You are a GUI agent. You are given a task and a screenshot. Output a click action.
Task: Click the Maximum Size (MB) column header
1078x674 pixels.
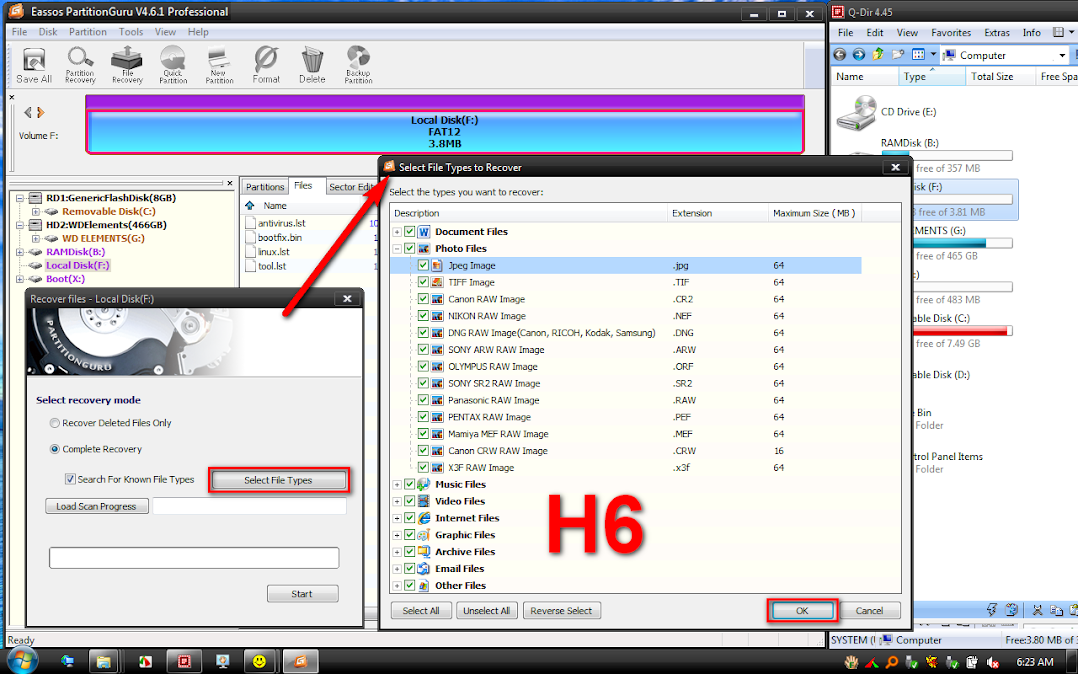pyautogui.click(x=815, y=213)
